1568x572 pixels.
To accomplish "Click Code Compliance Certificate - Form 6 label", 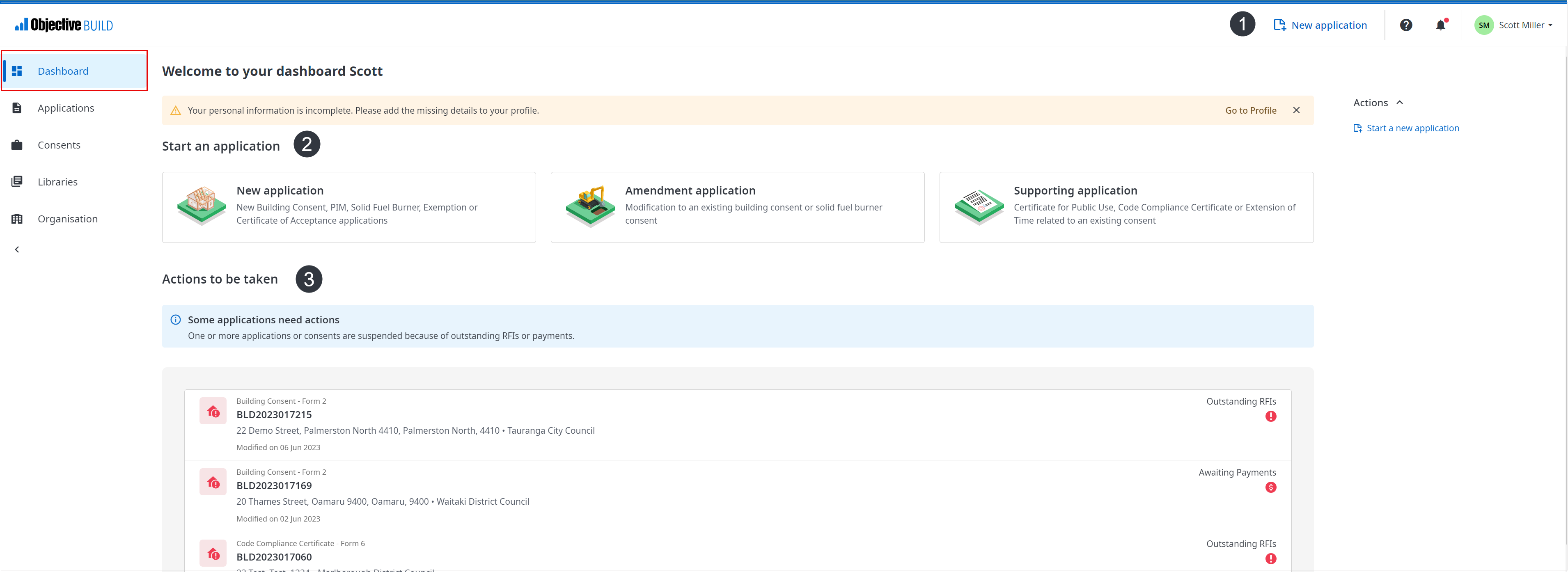I will click(x=300, y=544).
